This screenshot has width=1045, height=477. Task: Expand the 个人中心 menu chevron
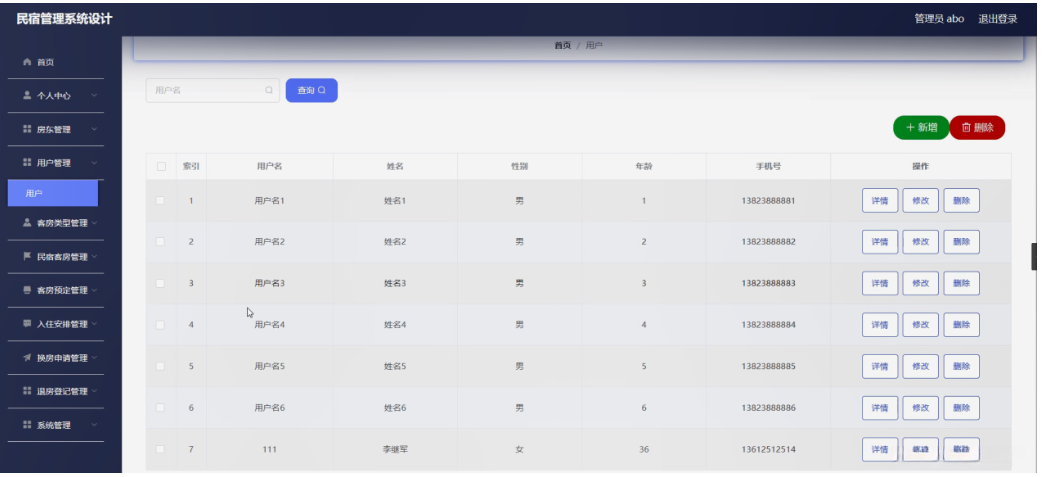tap(94, 96)
